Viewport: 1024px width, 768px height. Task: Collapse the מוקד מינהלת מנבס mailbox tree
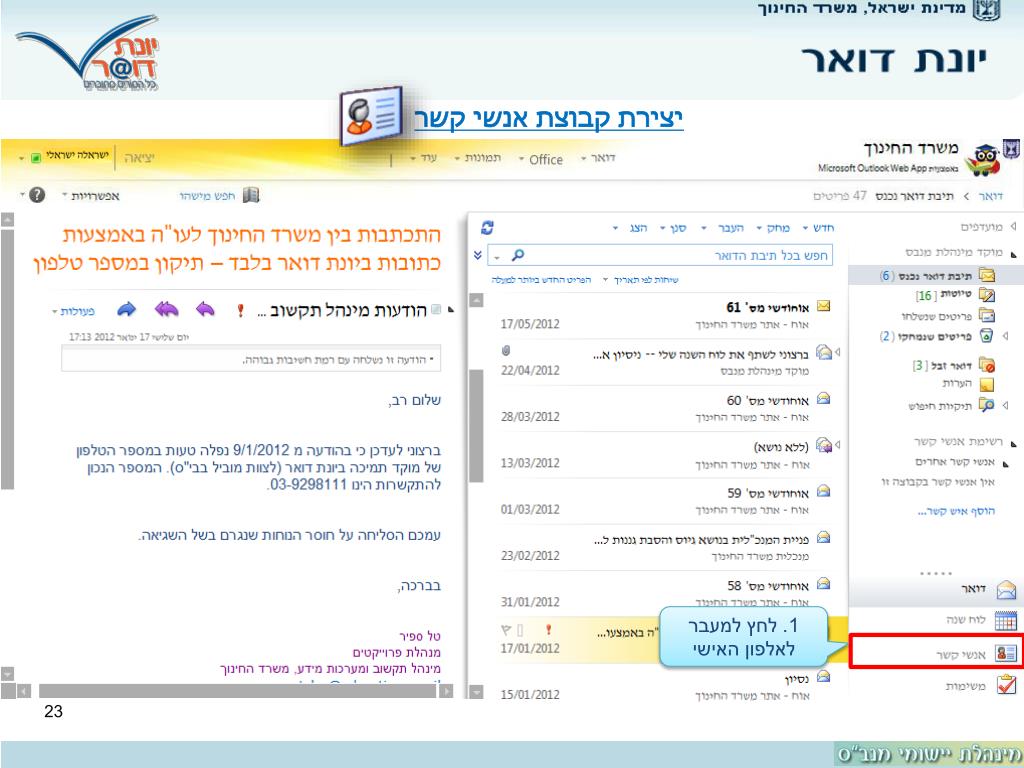pos(1014,254)
